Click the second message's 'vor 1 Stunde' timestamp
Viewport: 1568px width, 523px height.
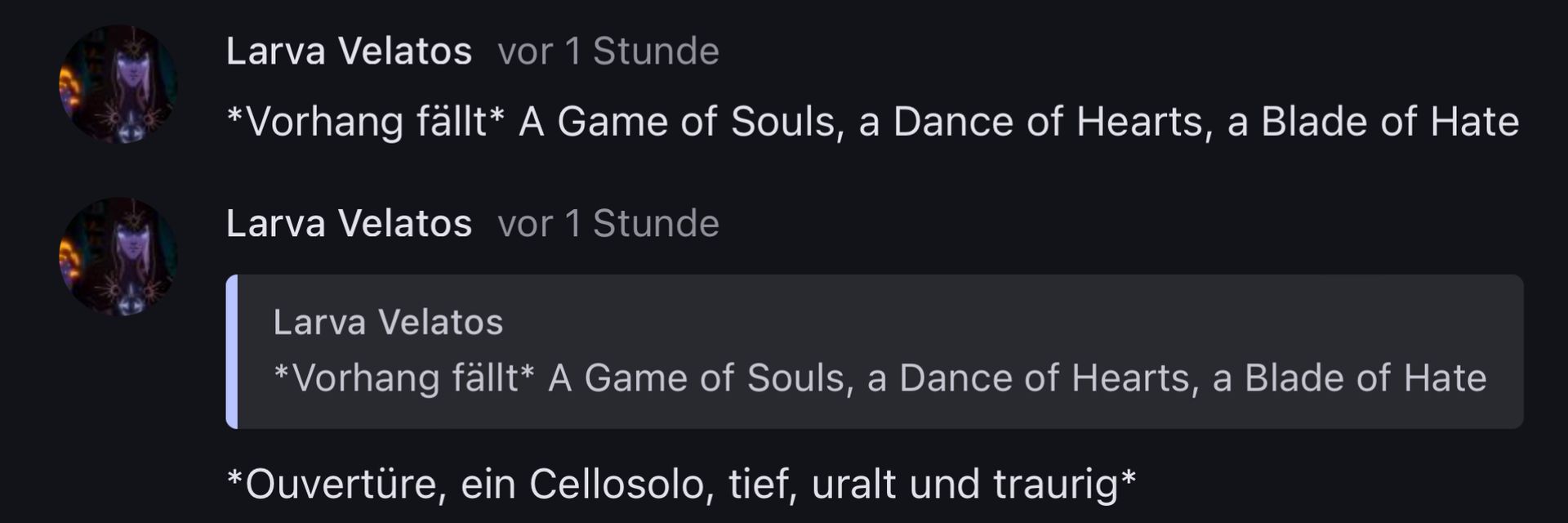click(x=608, y=224)
